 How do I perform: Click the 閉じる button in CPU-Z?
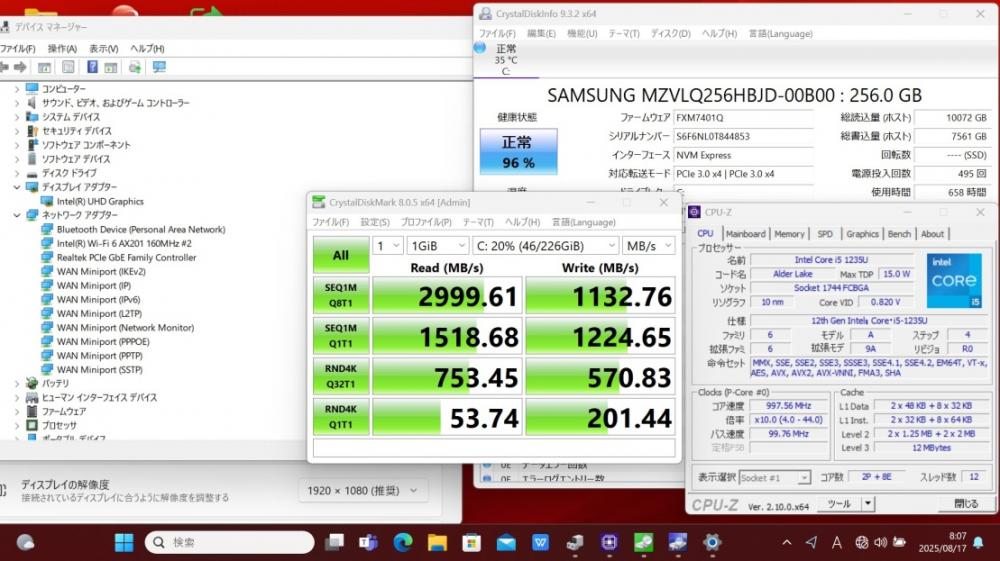pyautogui.click(x=966, y=504)
